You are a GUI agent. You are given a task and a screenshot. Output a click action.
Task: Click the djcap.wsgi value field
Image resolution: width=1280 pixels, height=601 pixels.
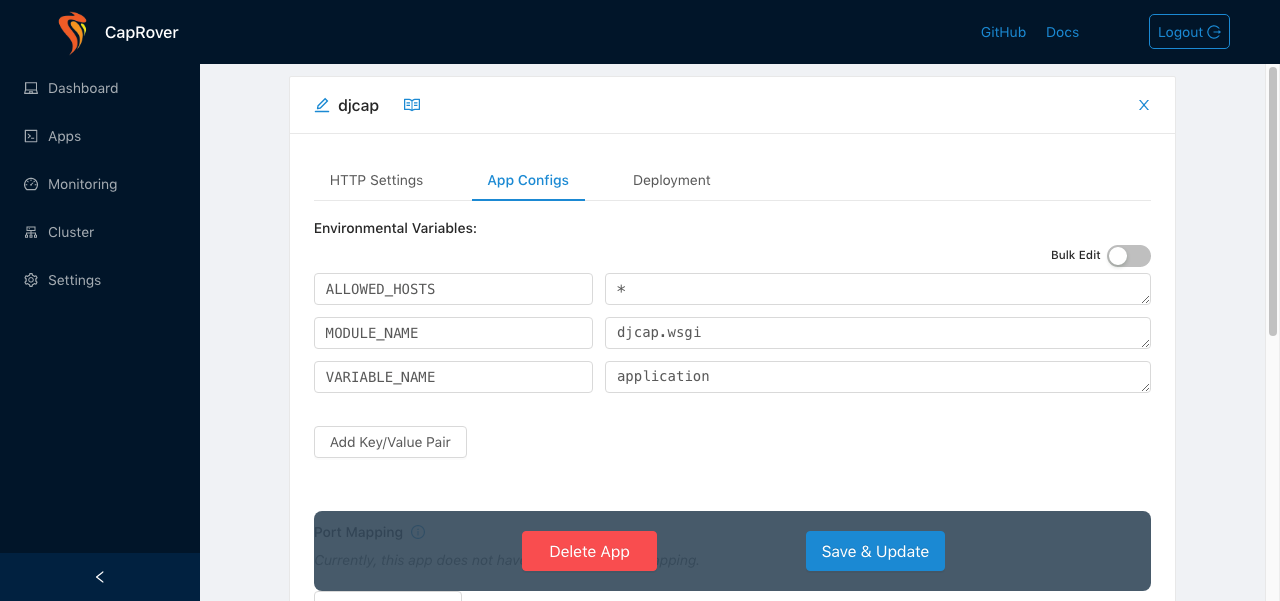(877, 333)
